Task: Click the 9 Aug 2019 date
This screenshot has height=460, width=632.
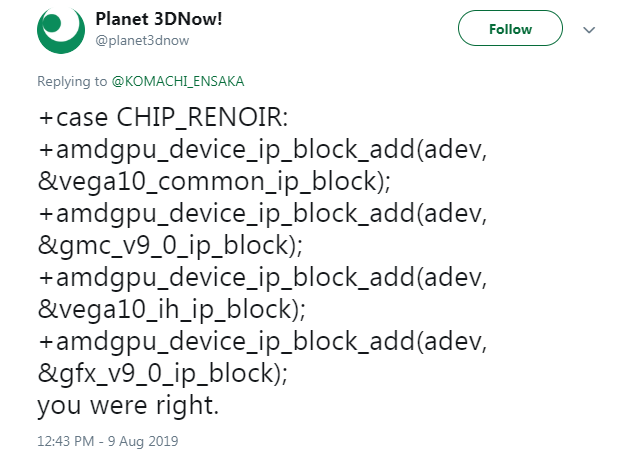Action: [x=147, y=440]
